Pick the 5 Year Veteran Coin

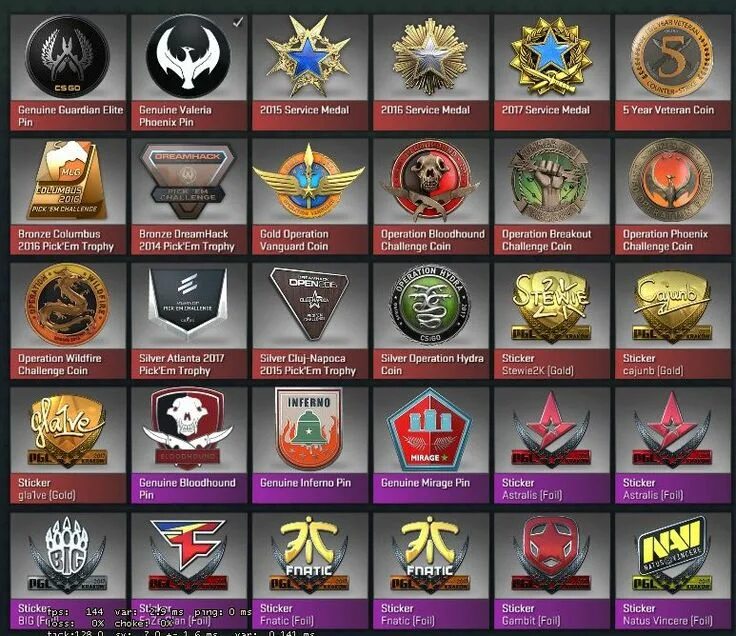(673, 72)
